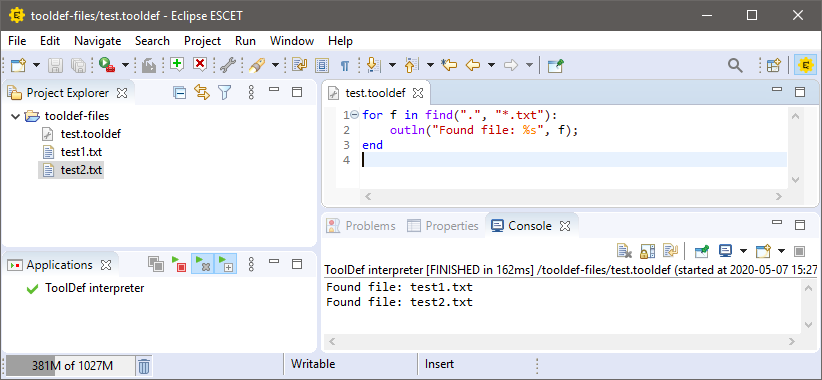Collapse the tooldef-files project folder
The width and height of the screenshot is (822, 380).
14,116
